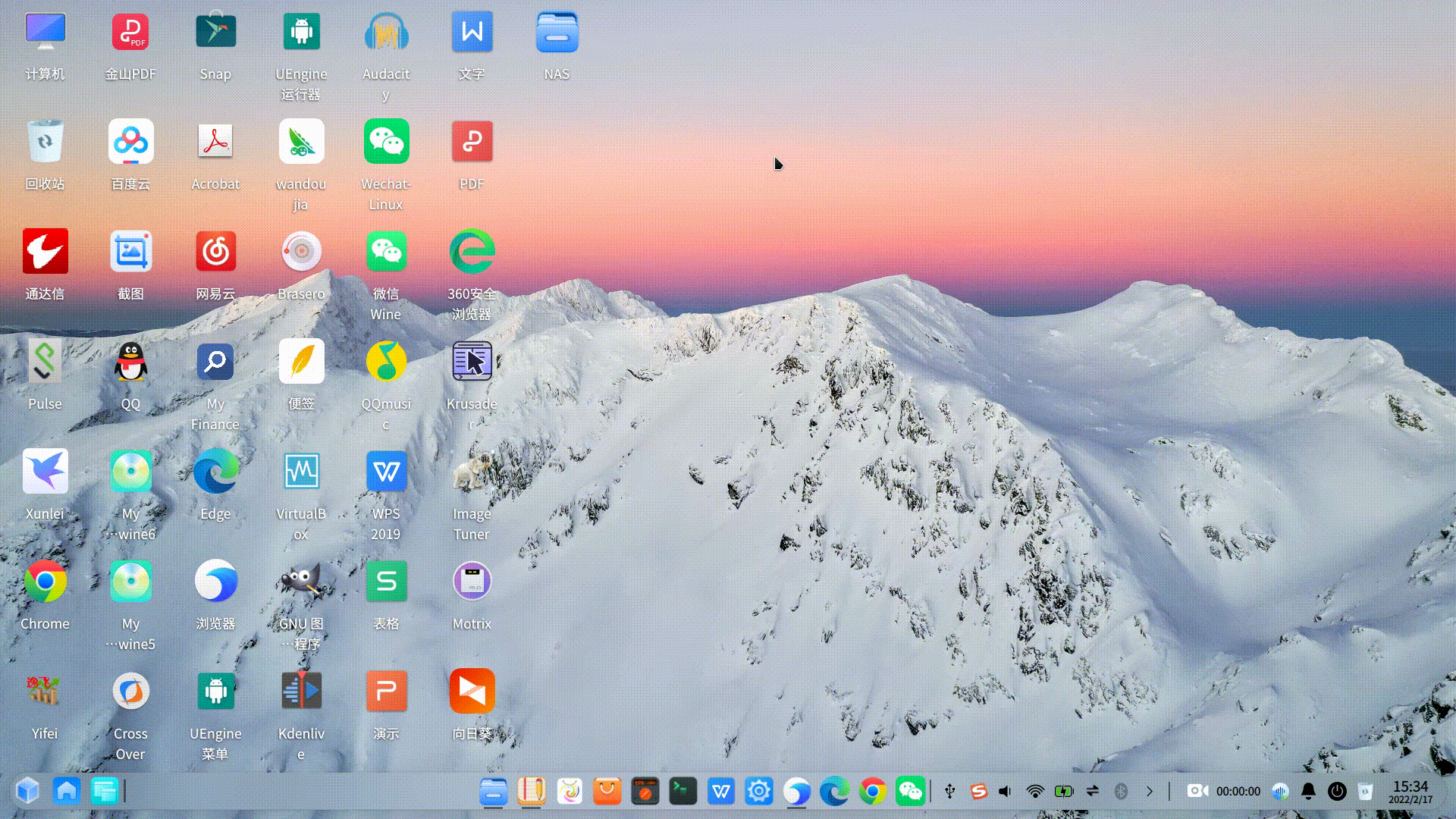
Task: Toggle Wi-Fi from the system tray
Action: point(1037,791)
